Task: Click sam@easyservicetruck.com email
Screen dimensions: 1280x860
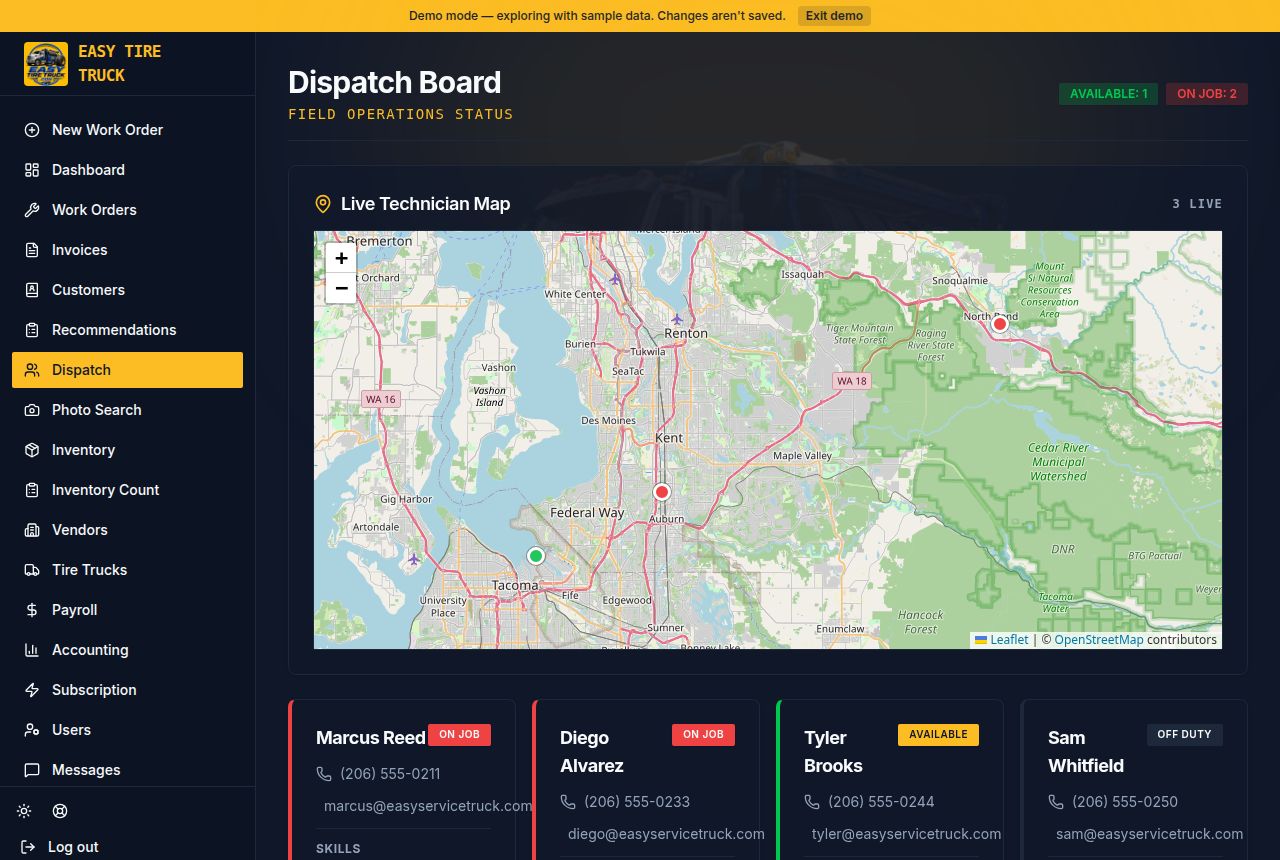Action: (1149, 834)
